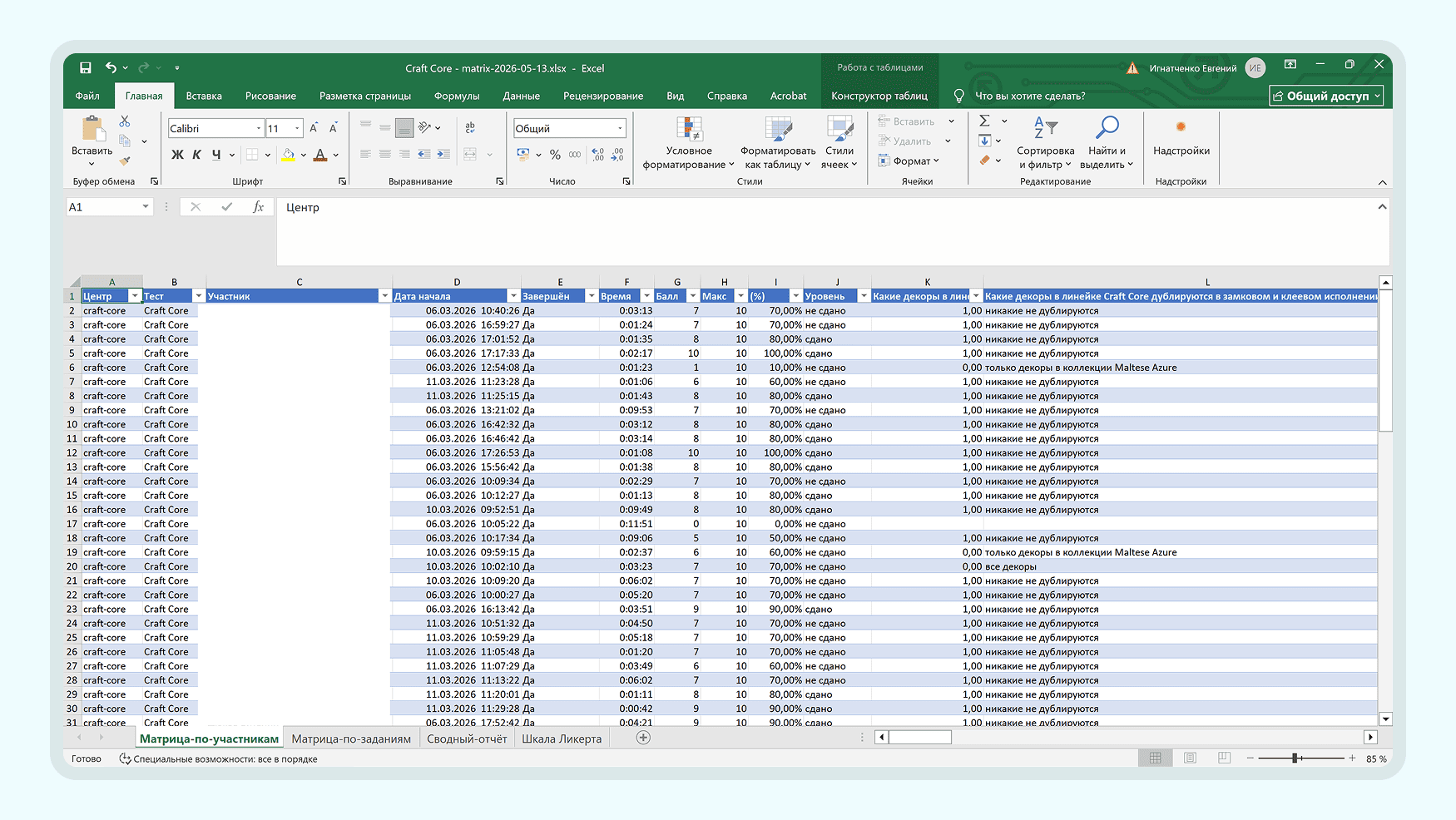Toggle italic (К) formatting

point(197,155)
